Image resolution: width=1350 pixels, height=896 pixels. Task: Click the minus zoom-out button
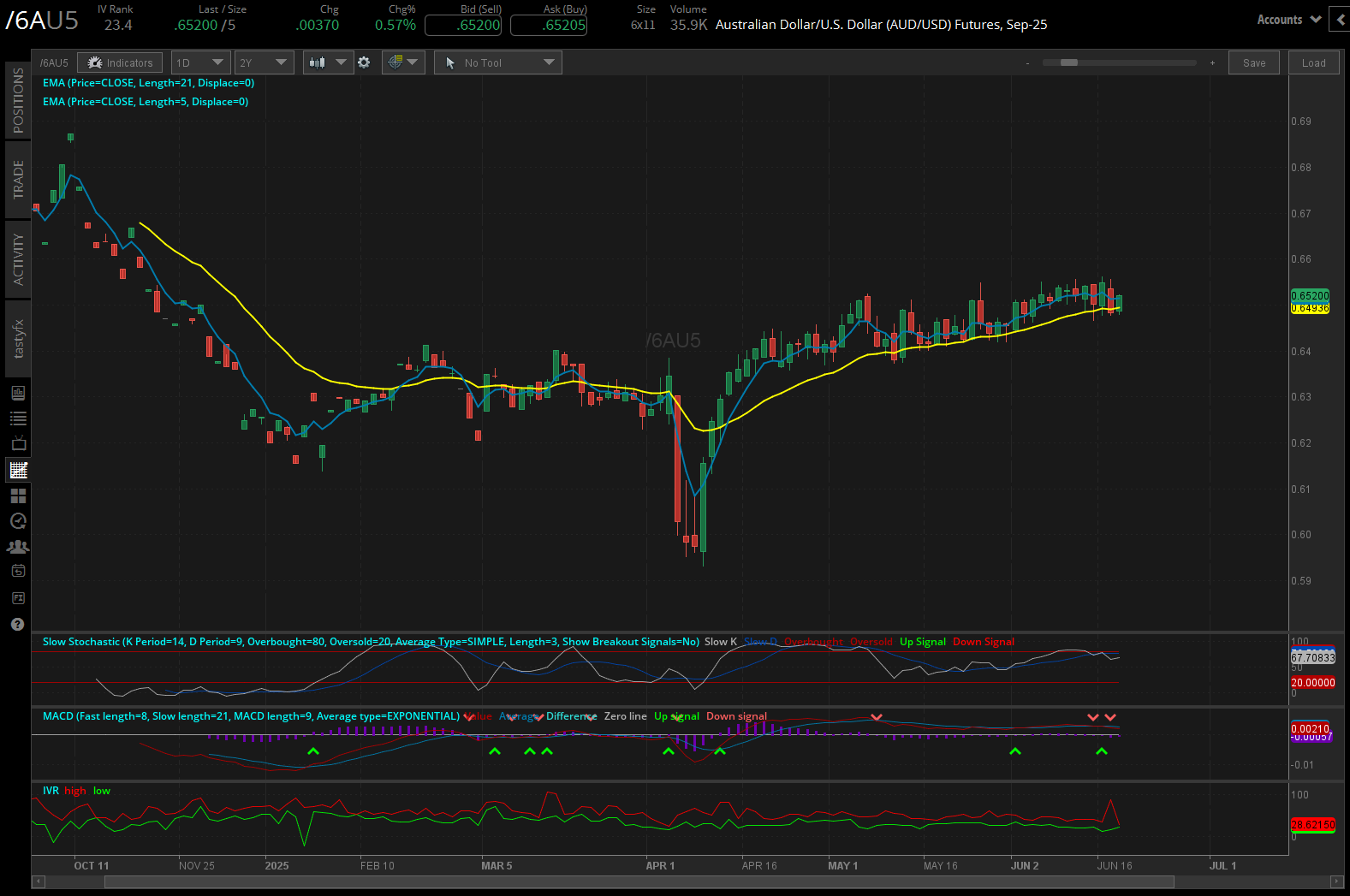[1028, 62]
